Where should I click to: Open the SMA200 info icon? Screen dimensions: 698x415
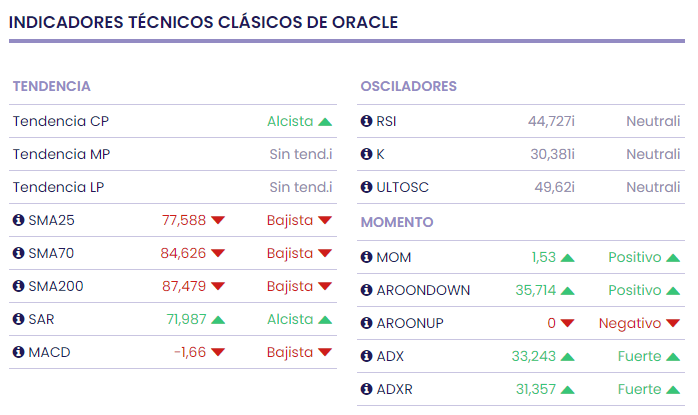[x=18, y=286]
